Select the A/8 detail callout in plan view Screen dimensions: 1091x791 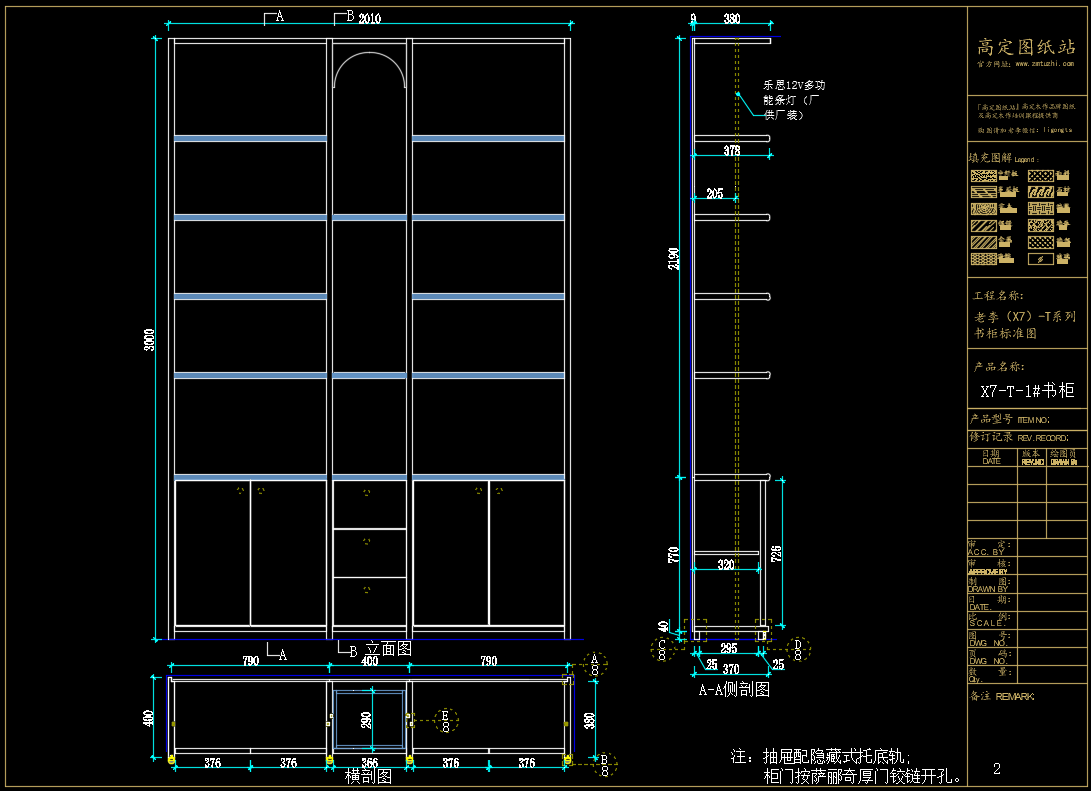(x=596, y=662)
